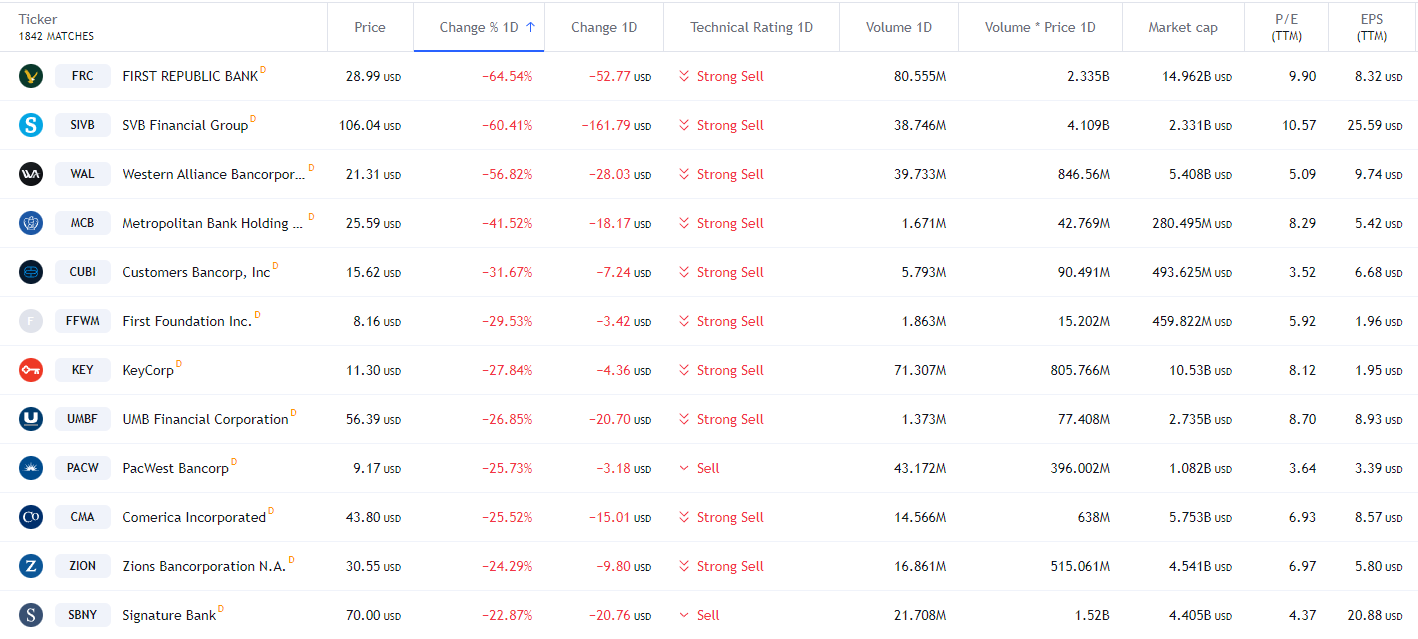Screen dimensions: 1418x639
Task: Click the Comerica Incorporated logo icon
Action: pos(31,517)
